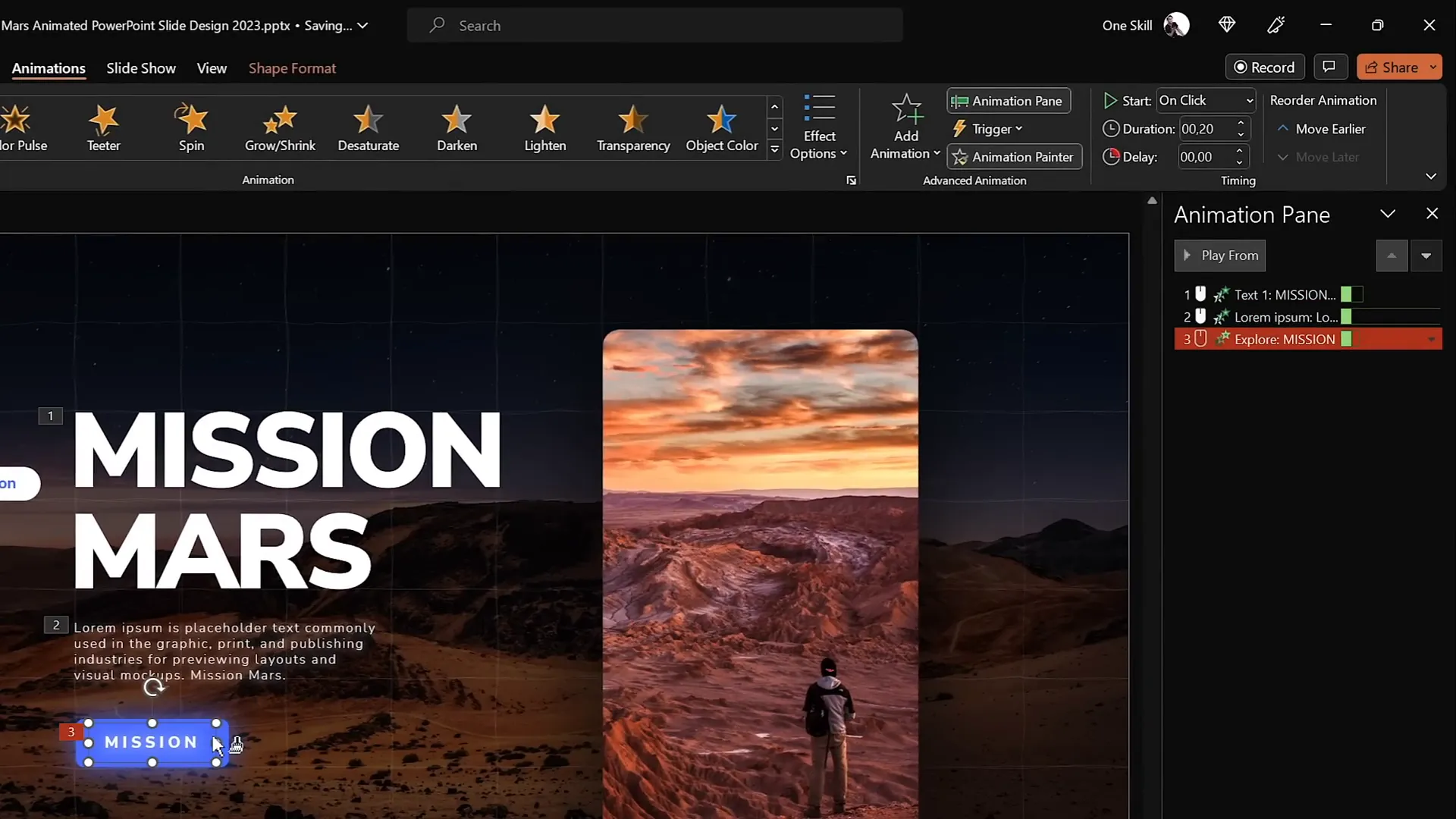Click the green timing bar for Explore: MISSION
Screen dimensions: 1456x819
pos(1346,339)
